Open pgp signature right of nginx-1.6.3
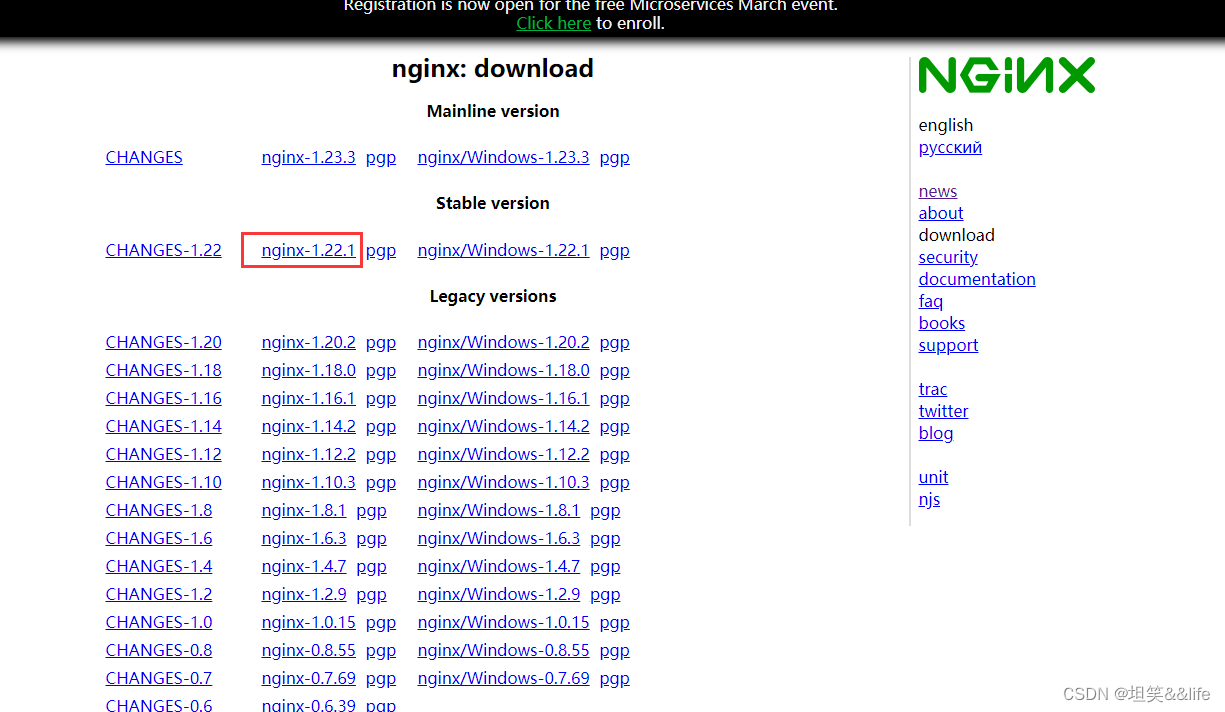This screenshot has height=712, width=1225. 372,538
